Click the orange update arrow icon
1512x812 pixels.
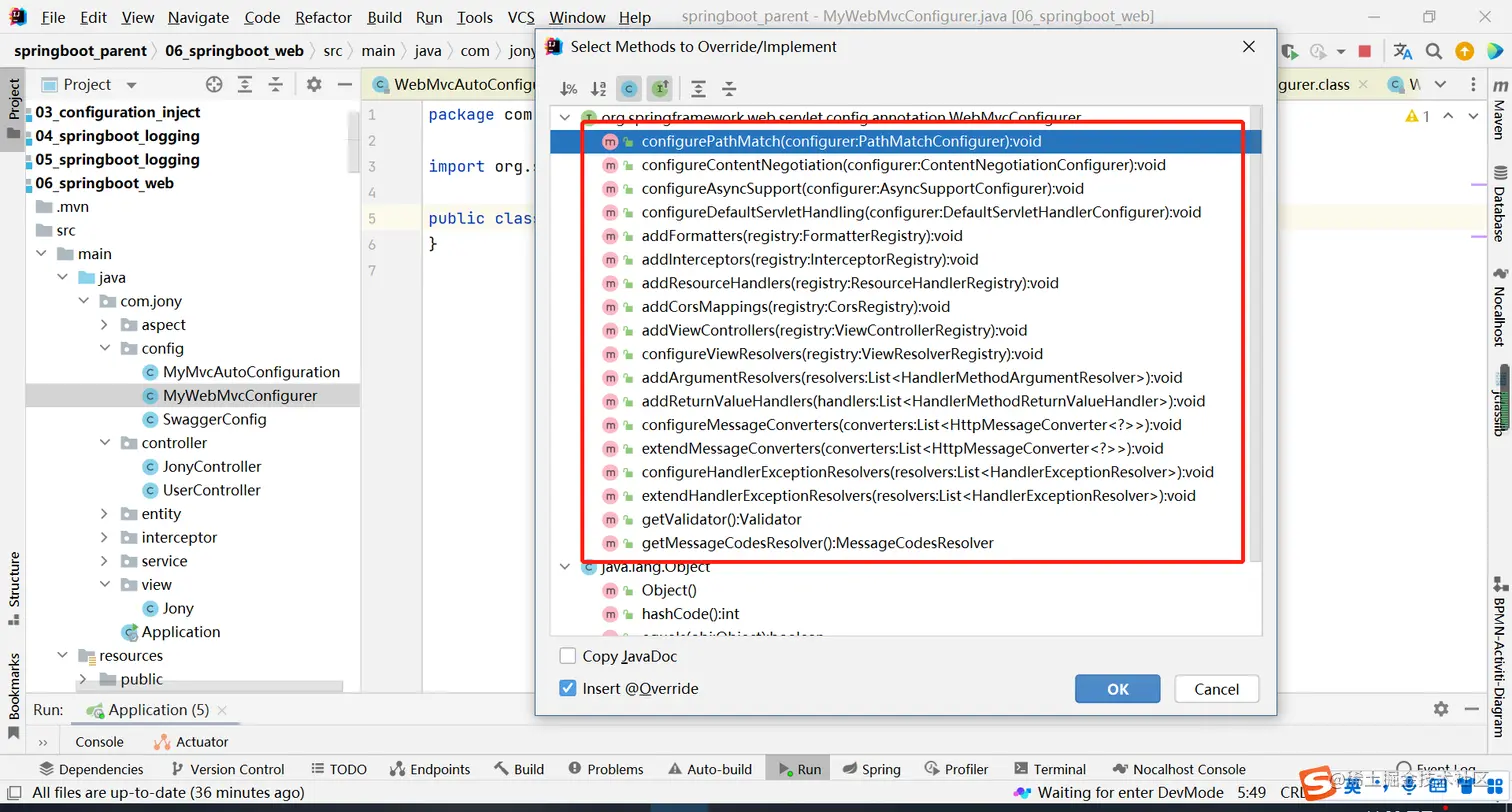coord(1465,51)
